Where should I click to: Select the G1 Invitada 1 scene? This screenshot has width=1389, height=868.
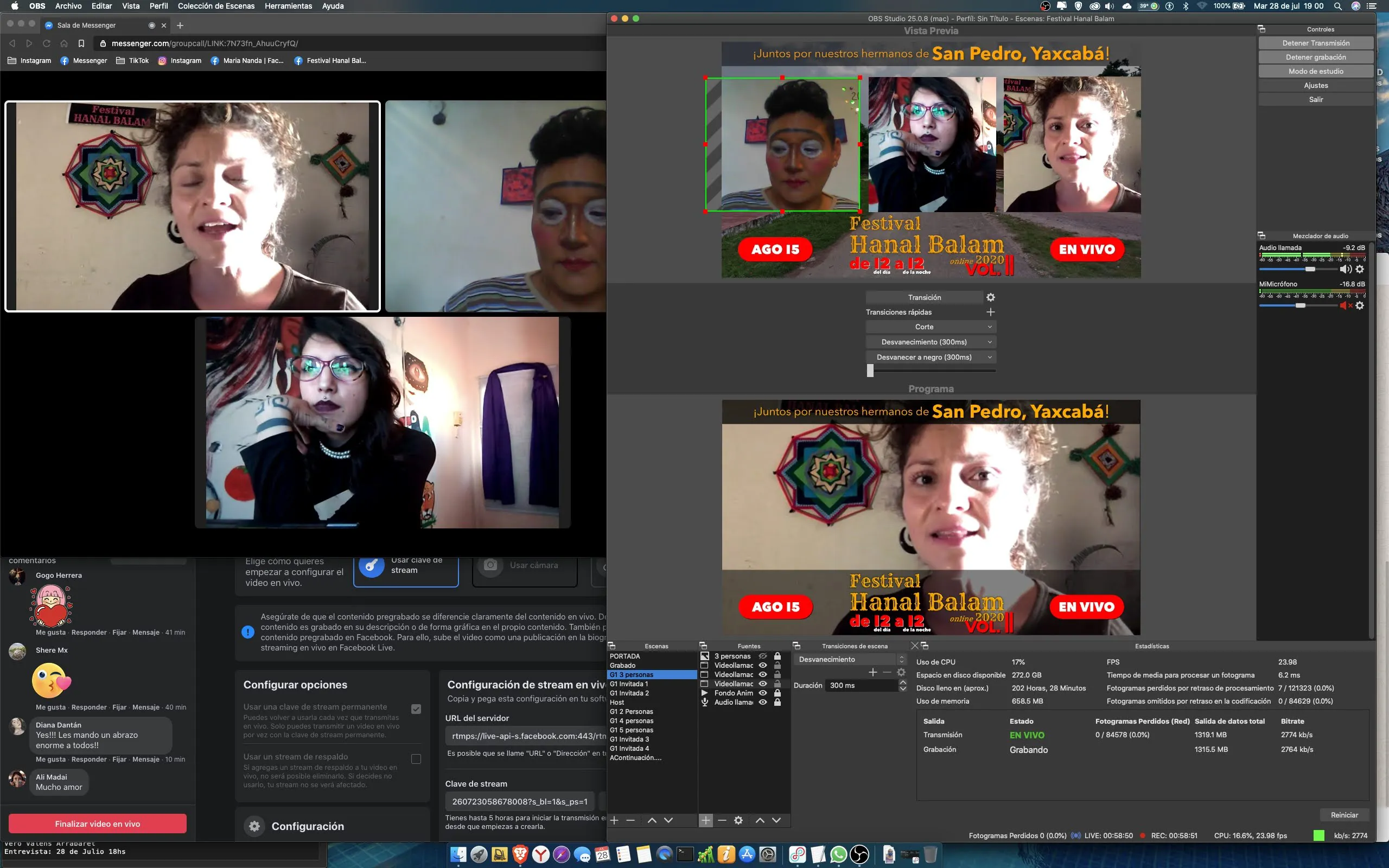pyautogui.click(x=652, y=684)
